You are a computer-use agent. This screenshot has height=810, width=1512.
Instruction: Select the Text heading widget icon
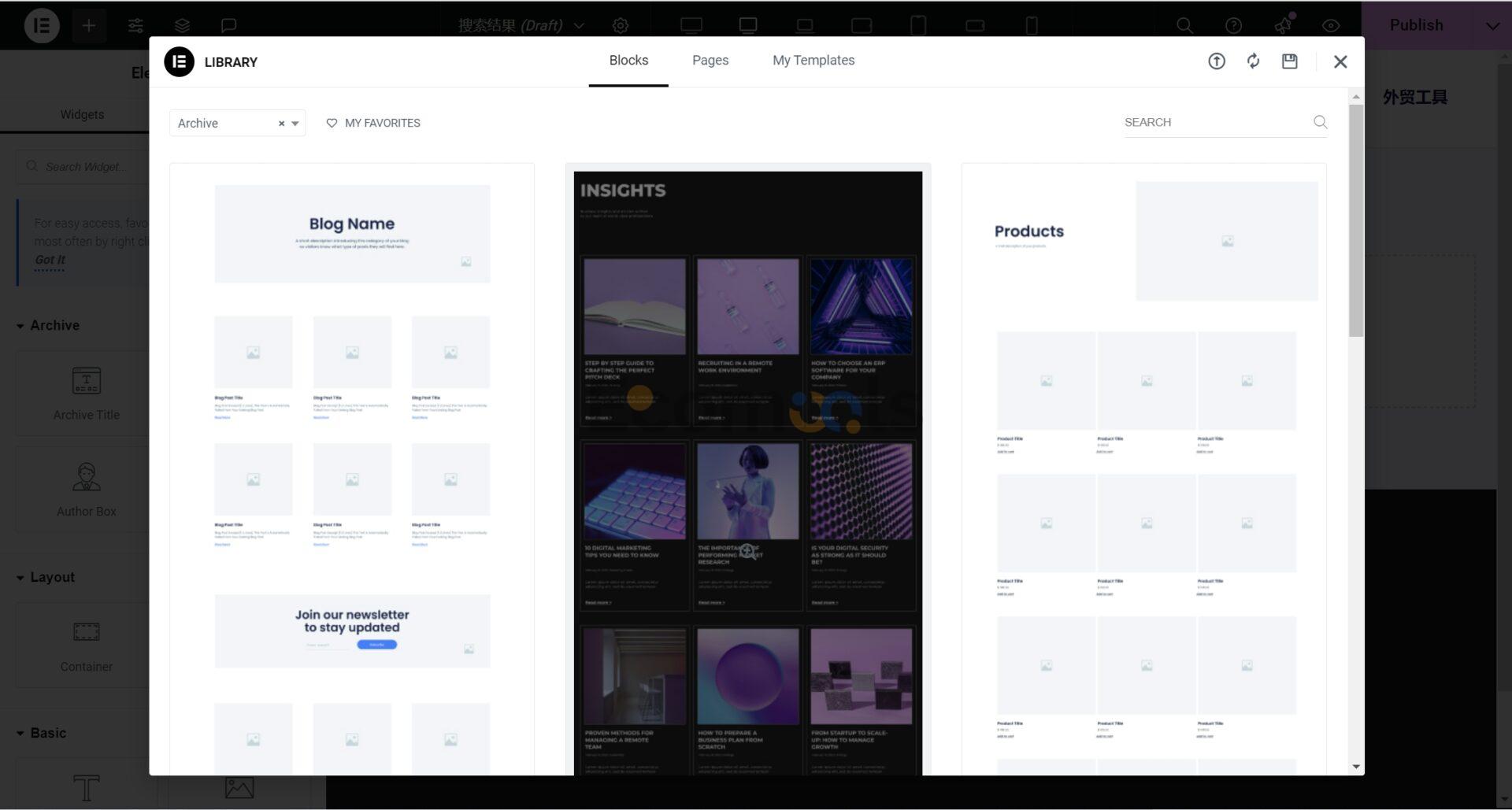87,787
